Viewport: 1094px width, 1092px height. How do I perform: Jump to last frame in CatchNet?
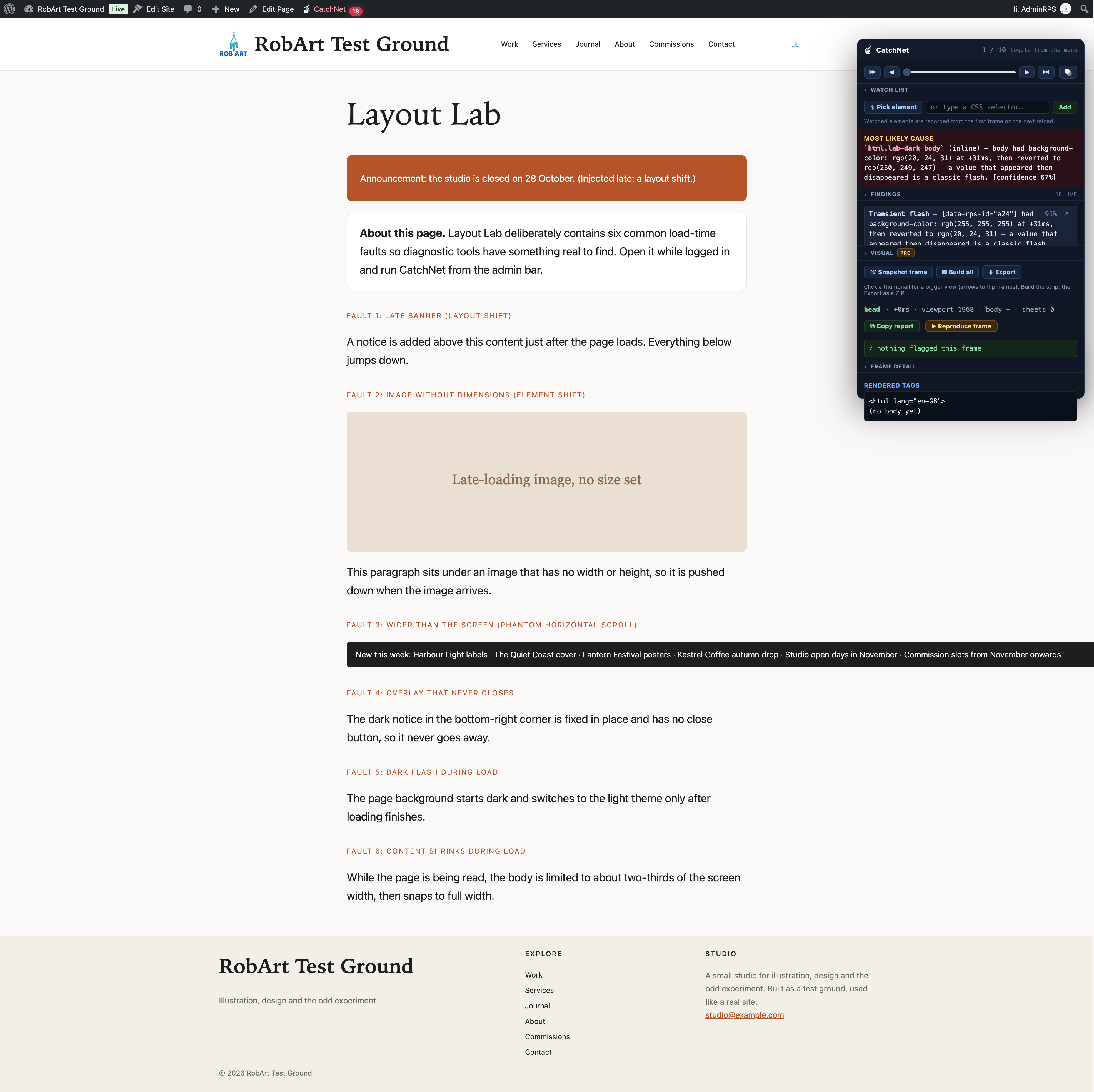[x=1046, y=72]
